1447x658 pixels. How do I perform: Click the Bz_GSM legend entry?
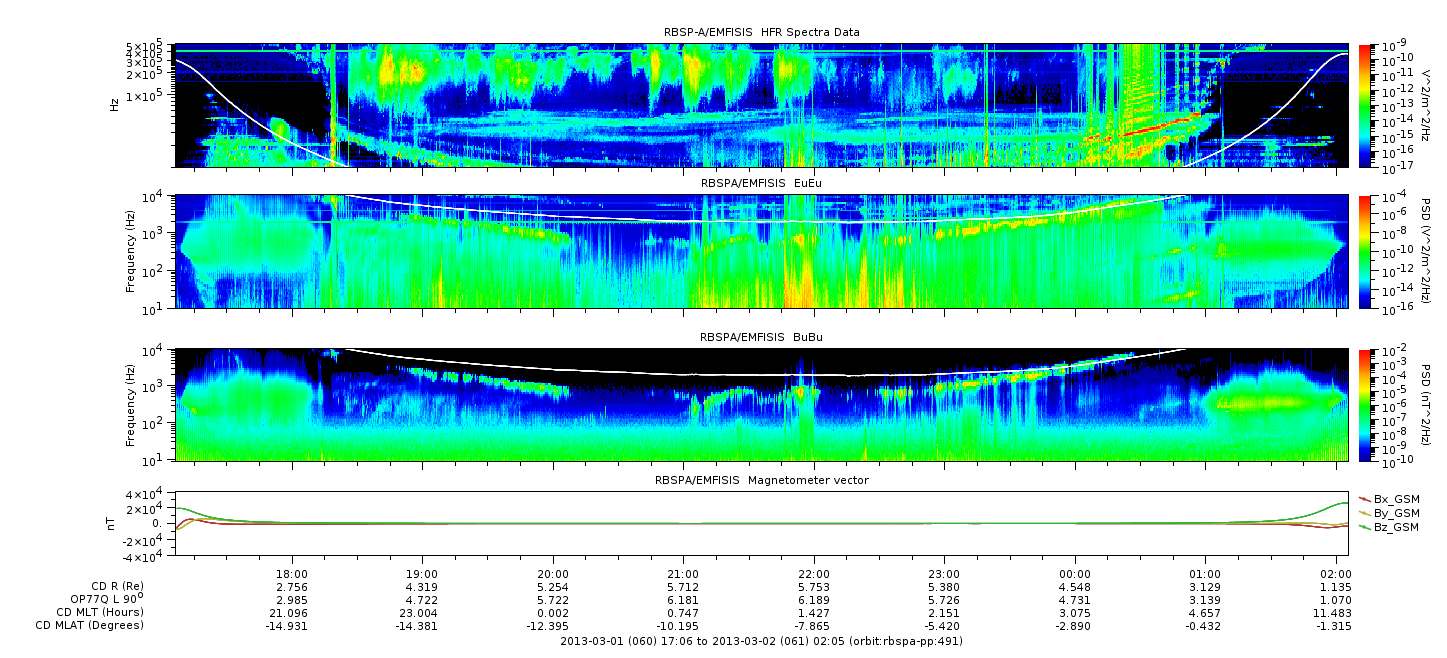click(1390, 526)
